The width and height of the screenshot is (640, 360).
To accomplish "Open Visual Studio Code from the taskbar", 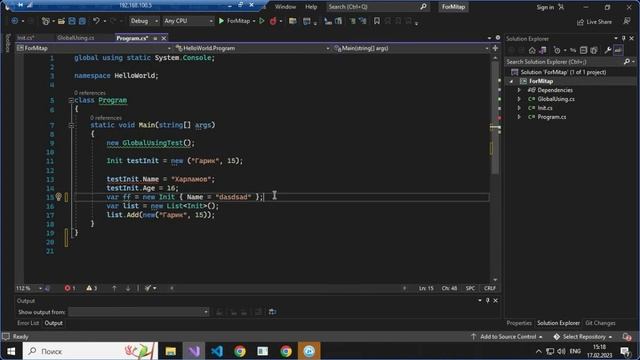I will click(217, 351).
